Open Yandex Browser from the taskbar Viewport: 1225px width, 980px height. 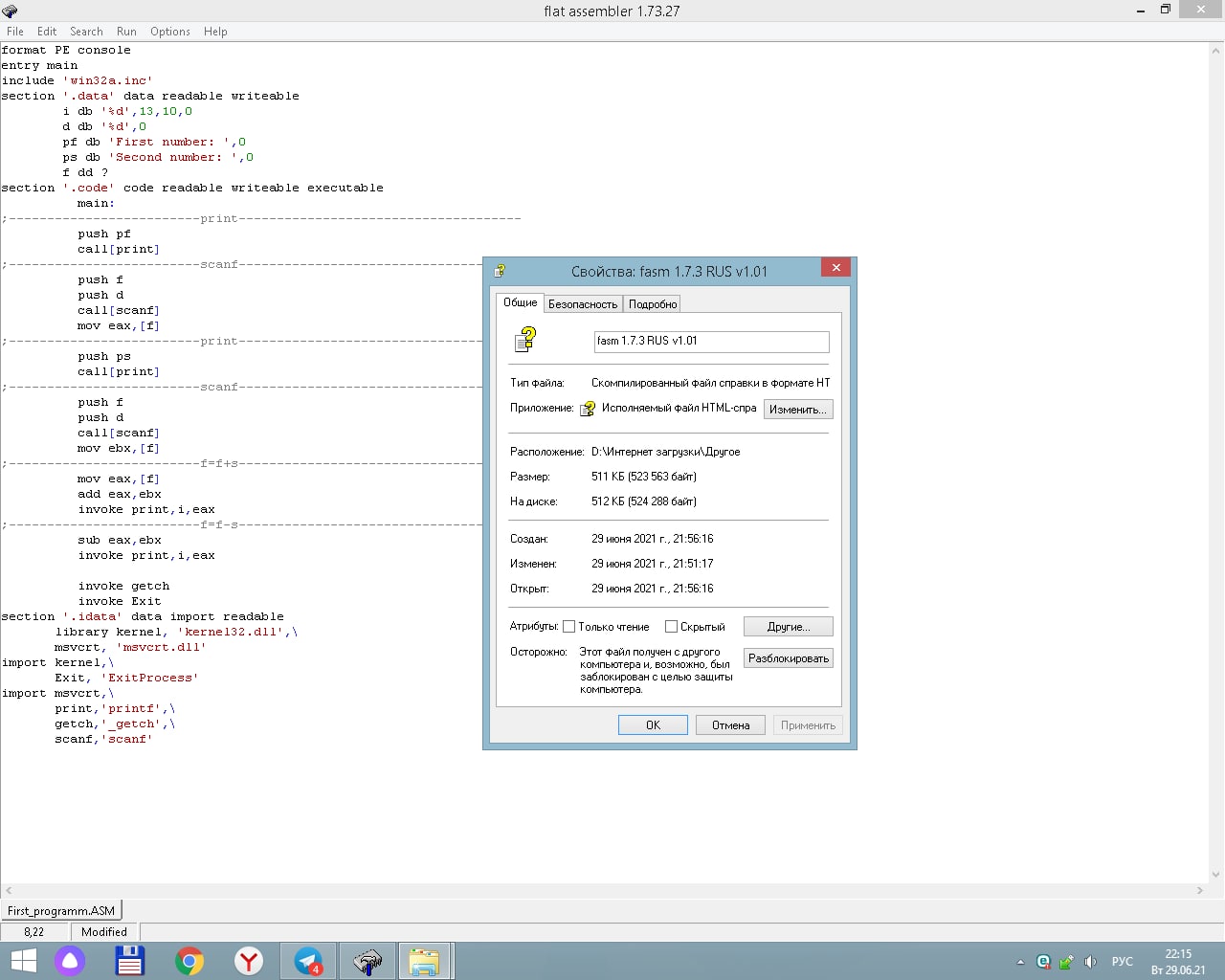[249, 961]
